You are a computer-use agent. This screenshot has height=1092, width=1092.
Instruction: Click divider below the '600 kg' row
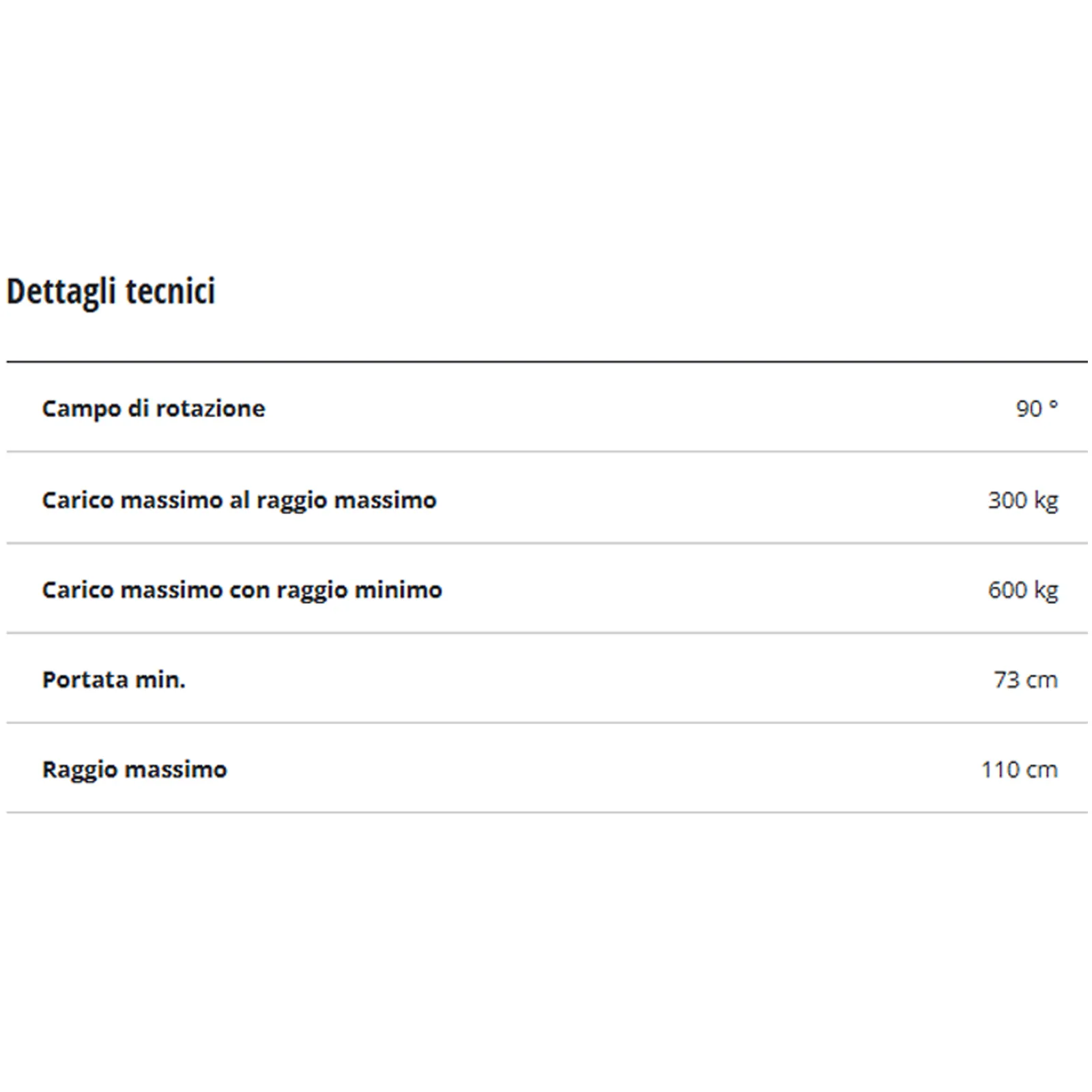(546, 633)
